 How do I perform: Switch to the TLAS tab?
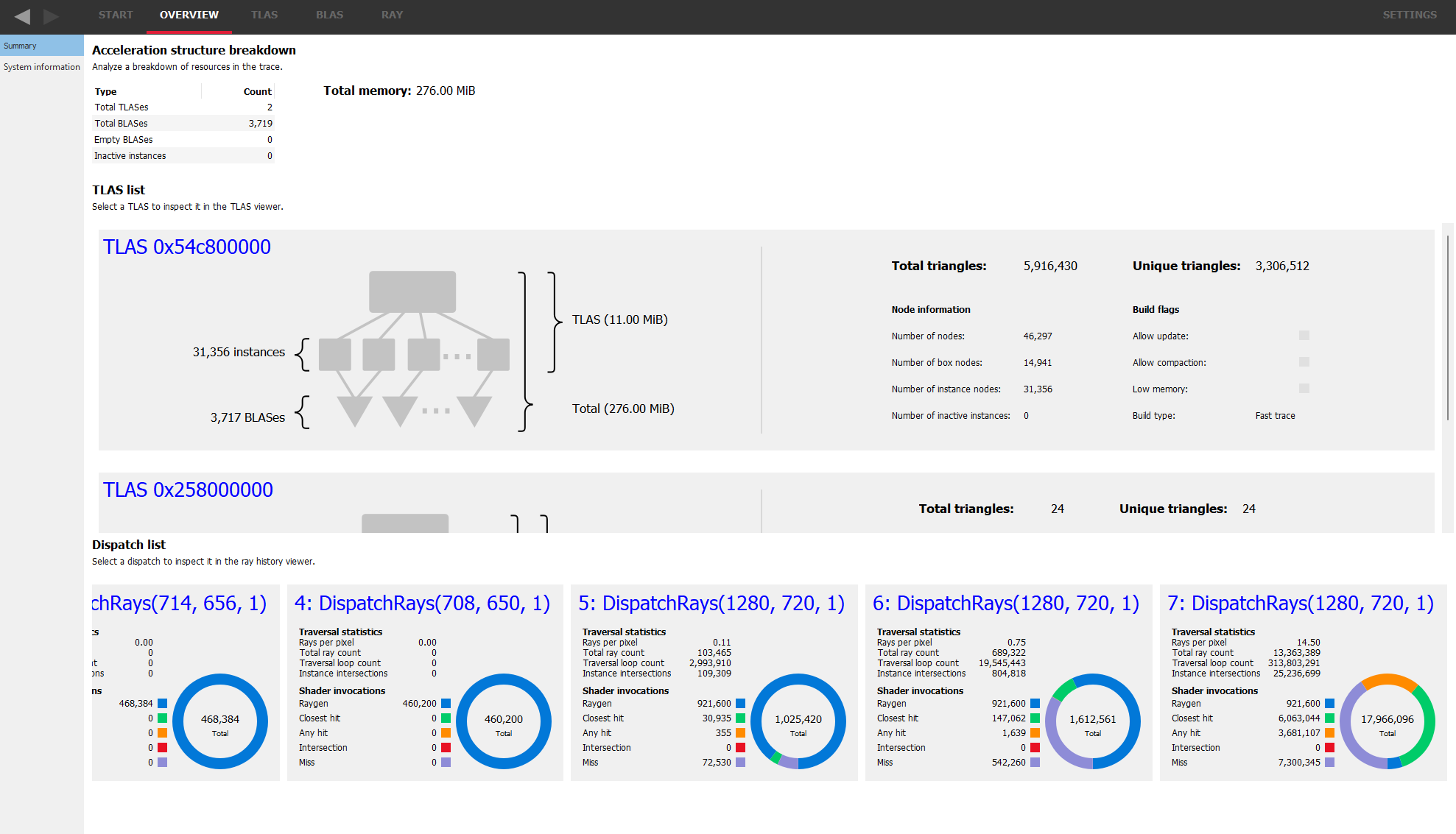(x=264, y=15)
